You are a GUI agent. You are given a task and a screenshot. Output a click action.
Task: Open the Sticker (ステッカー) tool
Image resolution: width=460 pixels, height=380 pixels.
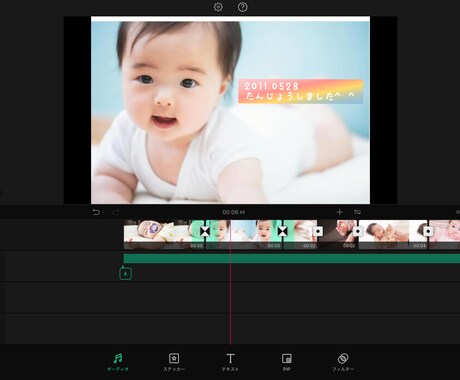pyautogui.click(x=174, y=362)
